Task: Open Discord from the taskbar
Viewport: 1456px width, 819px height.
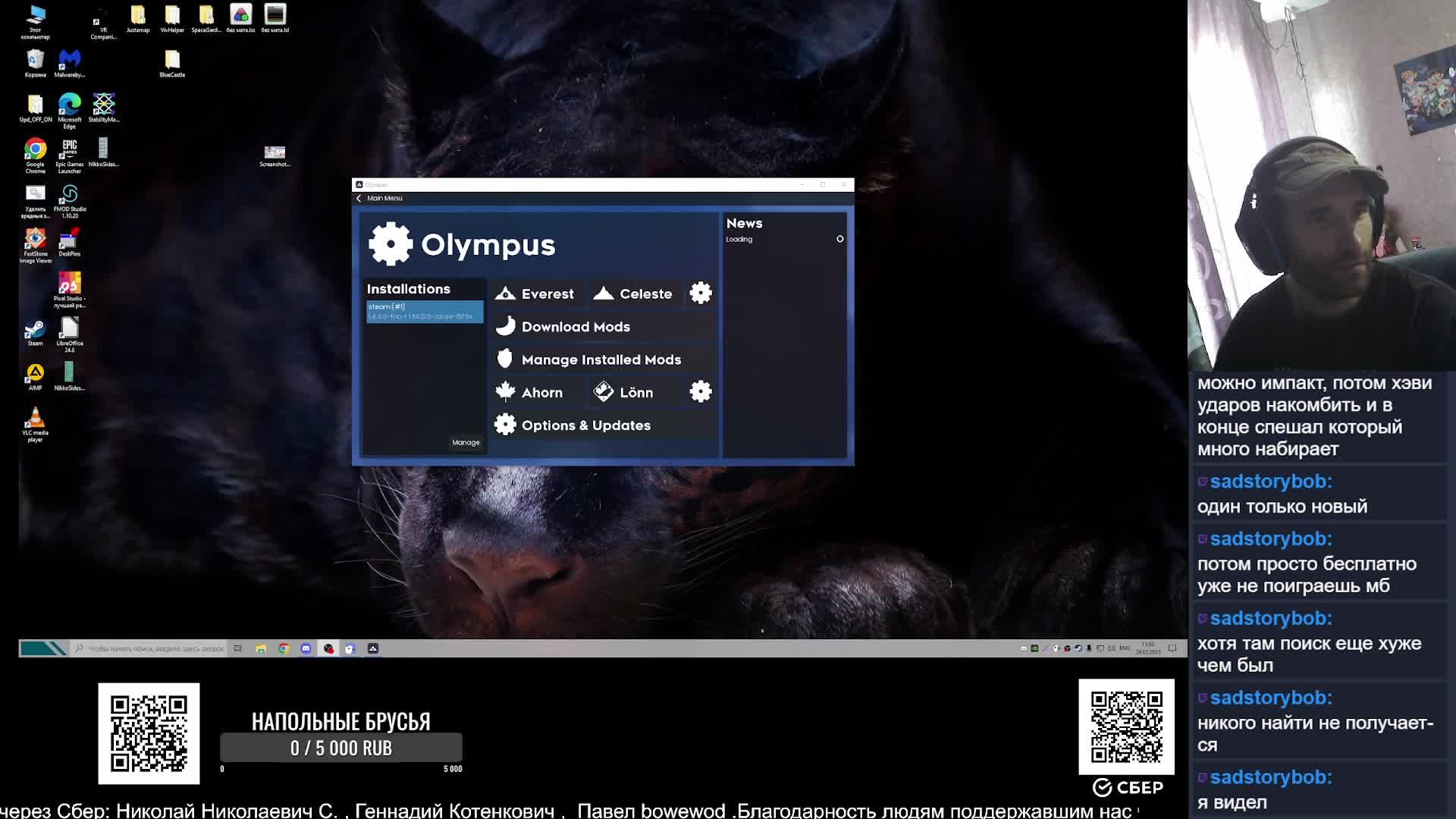Action: pos(306,648)
